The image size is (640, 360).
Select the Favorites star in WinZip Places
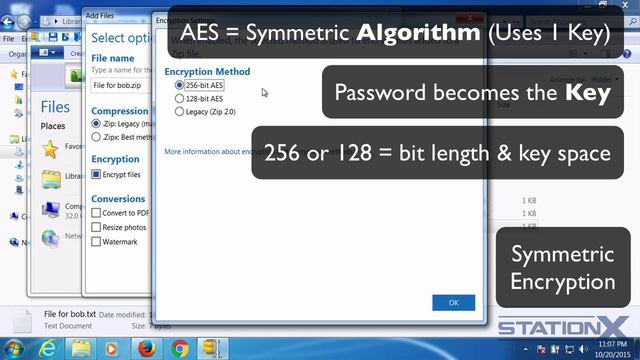pos(50,149)
